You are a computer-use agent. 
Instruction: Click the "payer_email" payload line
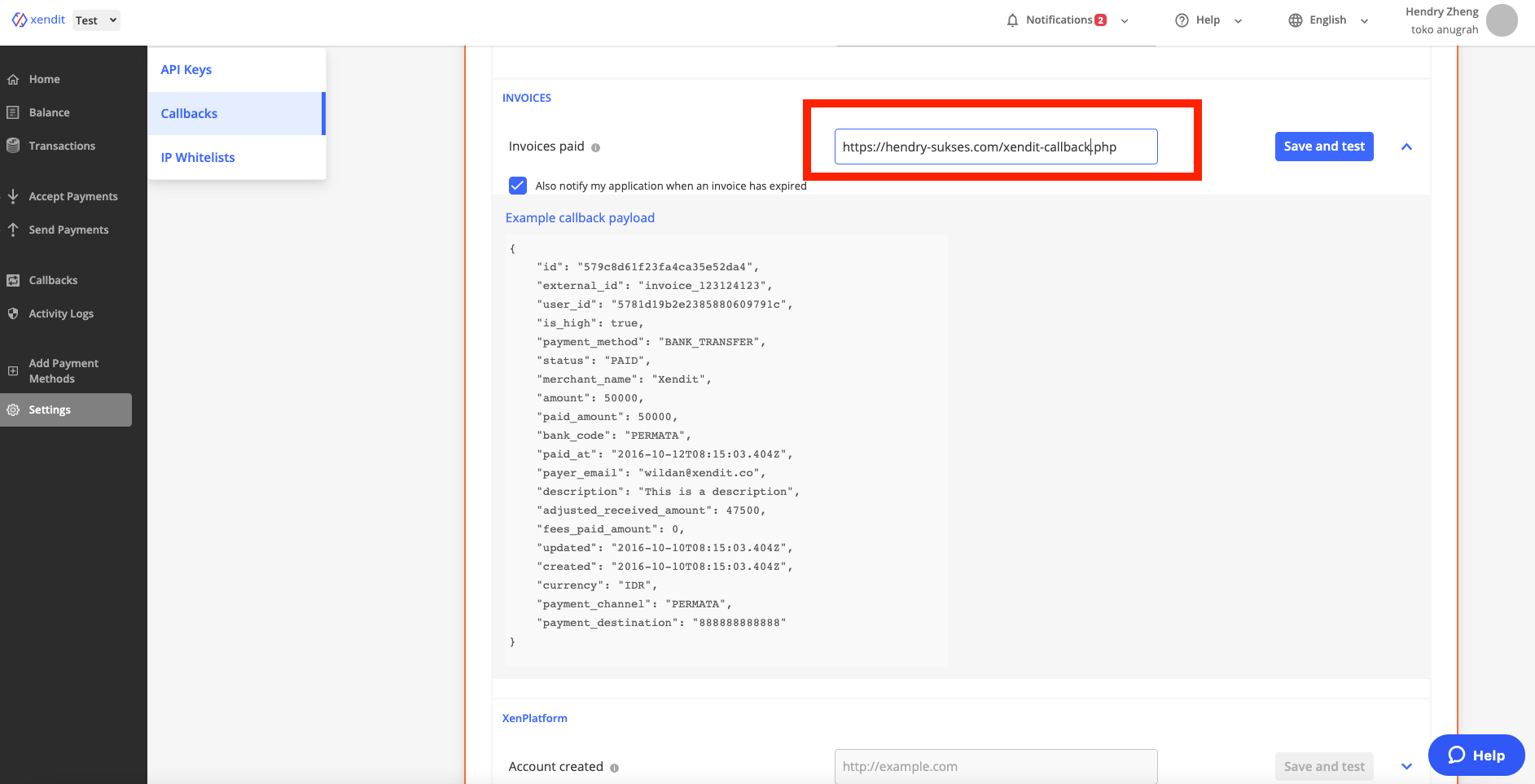point(651,473)
